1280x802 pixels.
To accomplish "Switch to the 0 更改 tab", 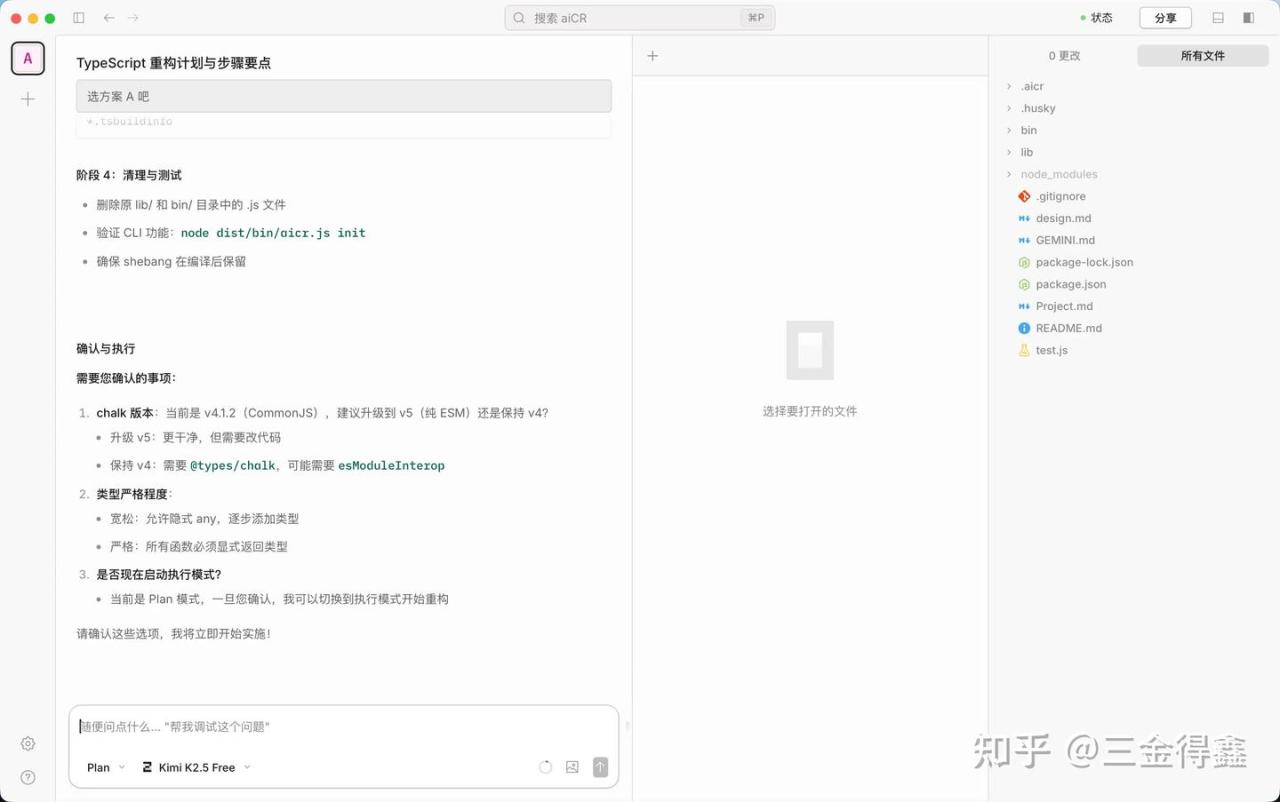I will click(x=1064, y=56).
